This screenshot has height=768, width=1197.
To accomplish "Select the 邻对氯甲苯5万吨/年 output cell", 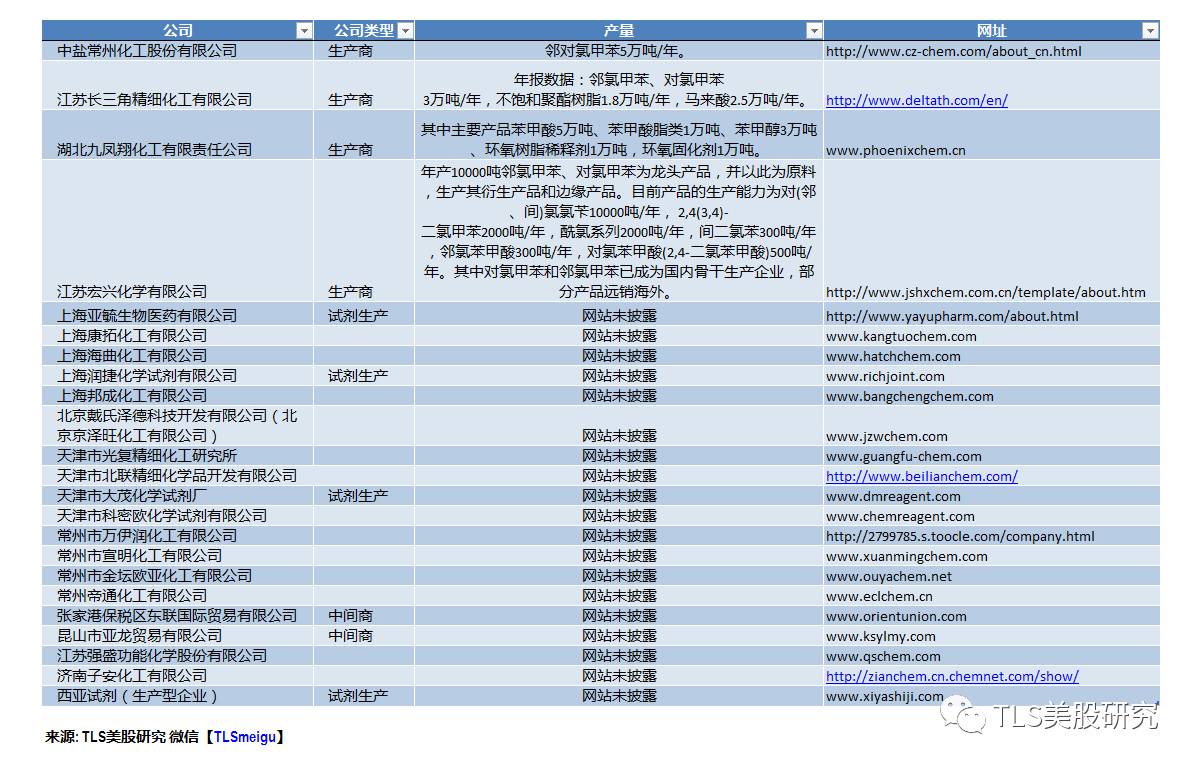I will [x=617, y=51].
